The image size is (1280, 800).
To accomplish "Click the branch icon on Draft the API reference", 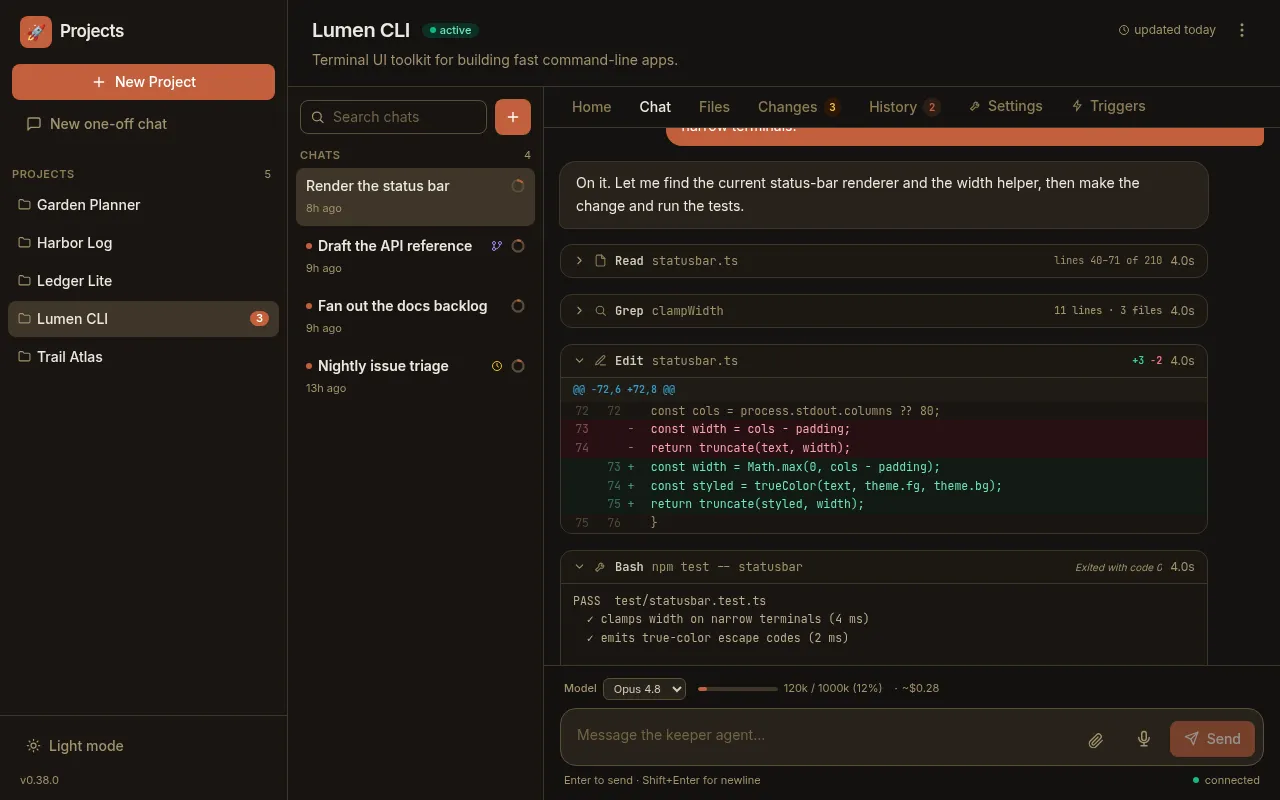I will point(496,246).
